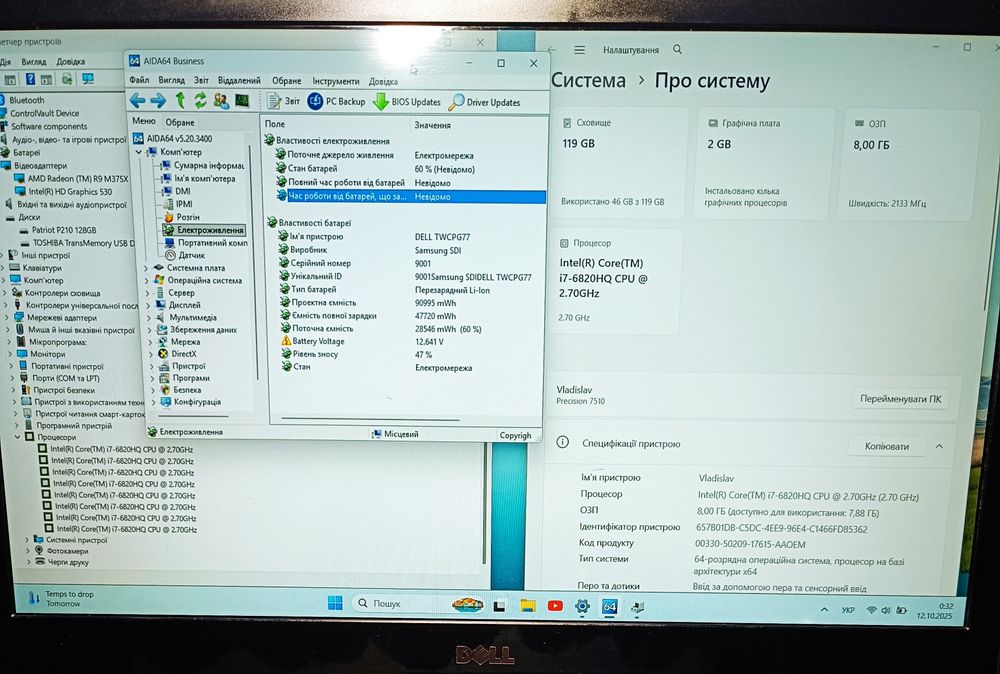Open the ОЗП memory card
Screen dimensions: 1000x674
click(908, 165)
